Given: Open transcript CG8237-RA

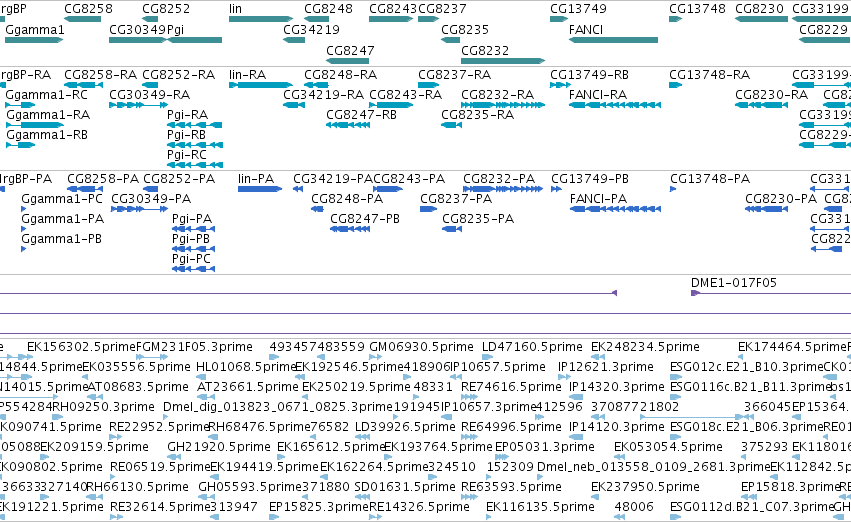Looking at the screenshot, I should coord(455,75).
